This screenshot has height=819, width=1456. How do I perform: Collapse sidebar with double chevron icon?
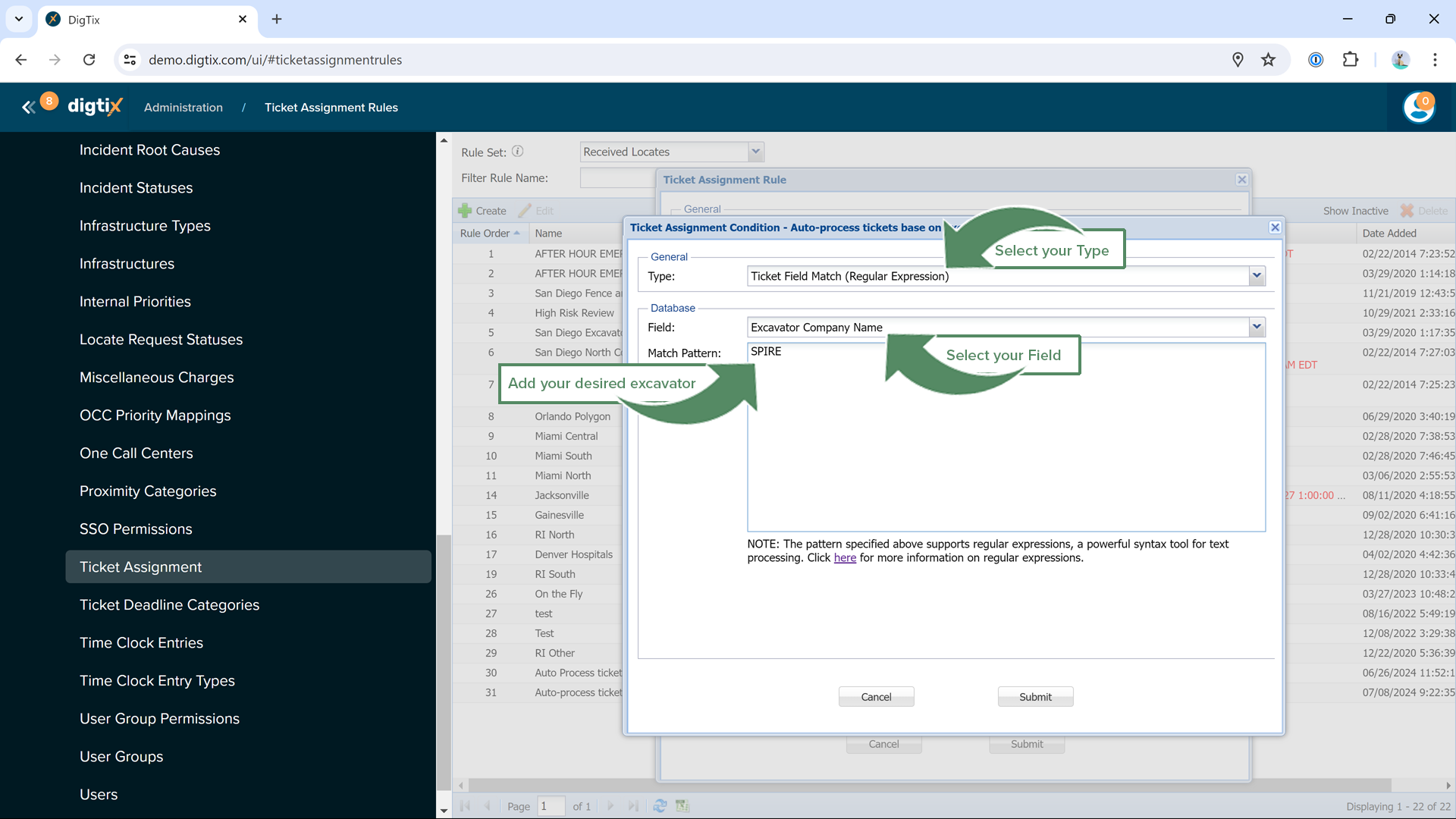[28, 108]
